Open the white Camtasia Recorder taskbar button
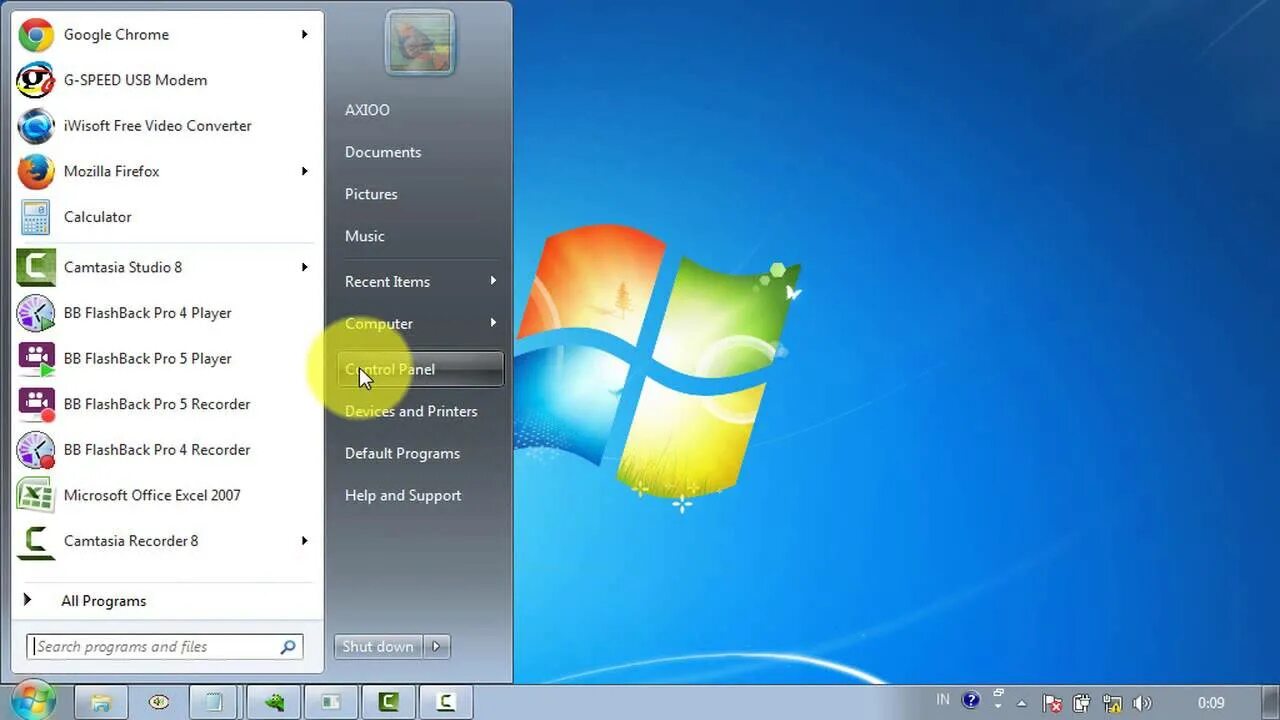 click(446, 702)
